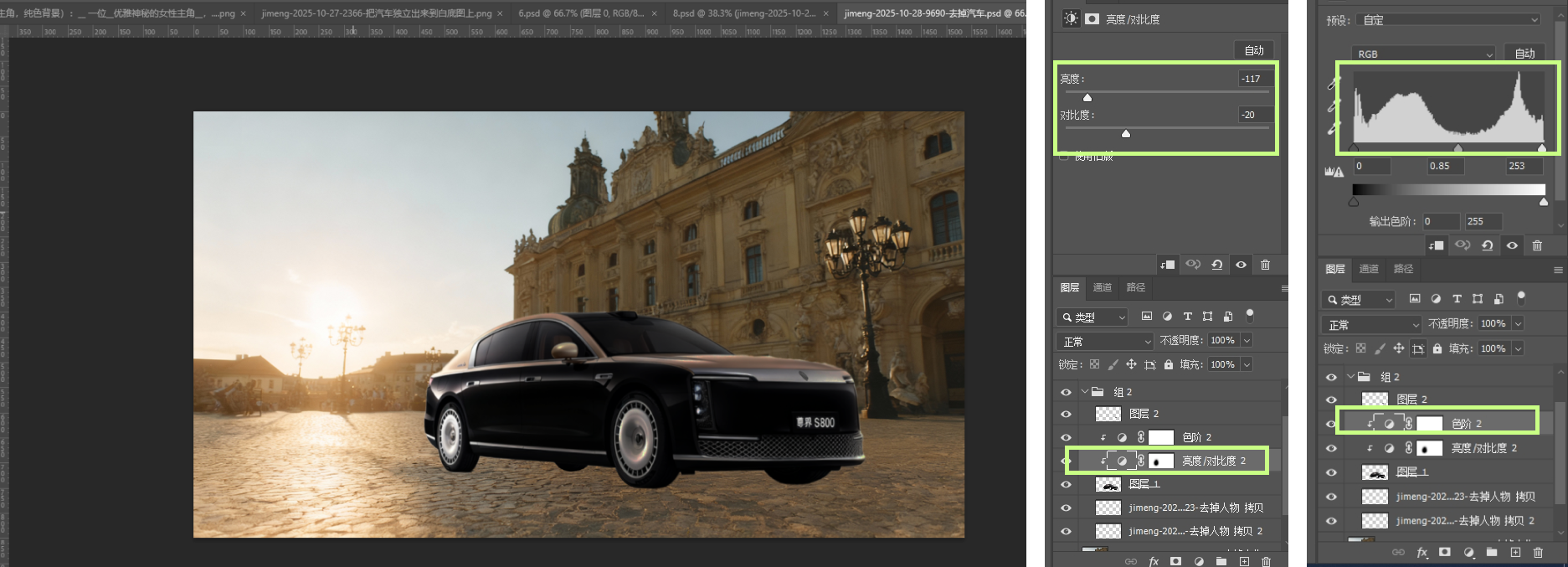Toggle the Use Legacy checkbox under contrast slider

[1064, 157]
